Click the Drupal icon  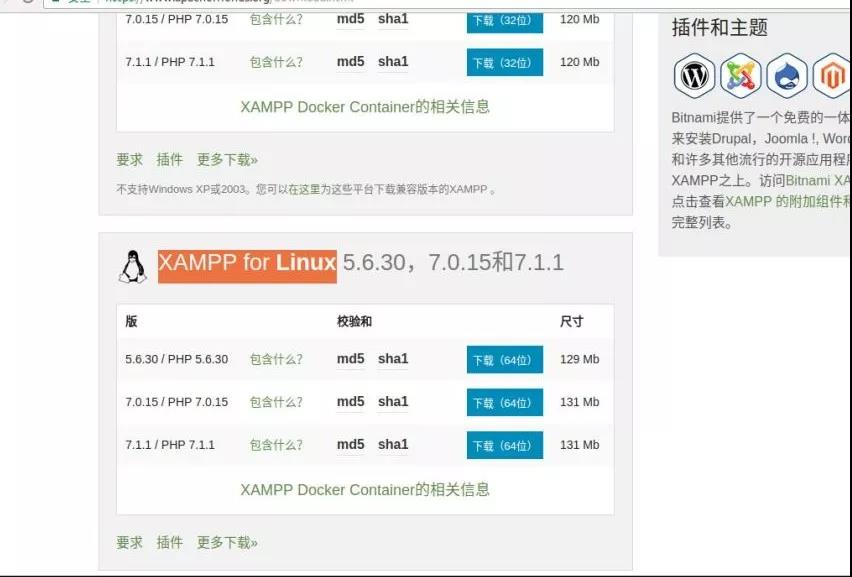[x=787, y=76]
